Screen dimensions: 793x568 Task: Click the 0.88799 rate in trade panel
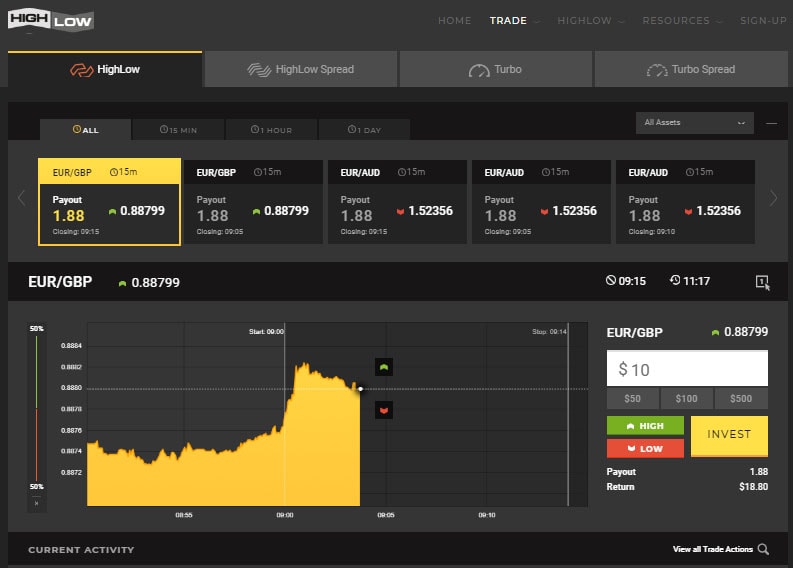(x=746, y=332)
